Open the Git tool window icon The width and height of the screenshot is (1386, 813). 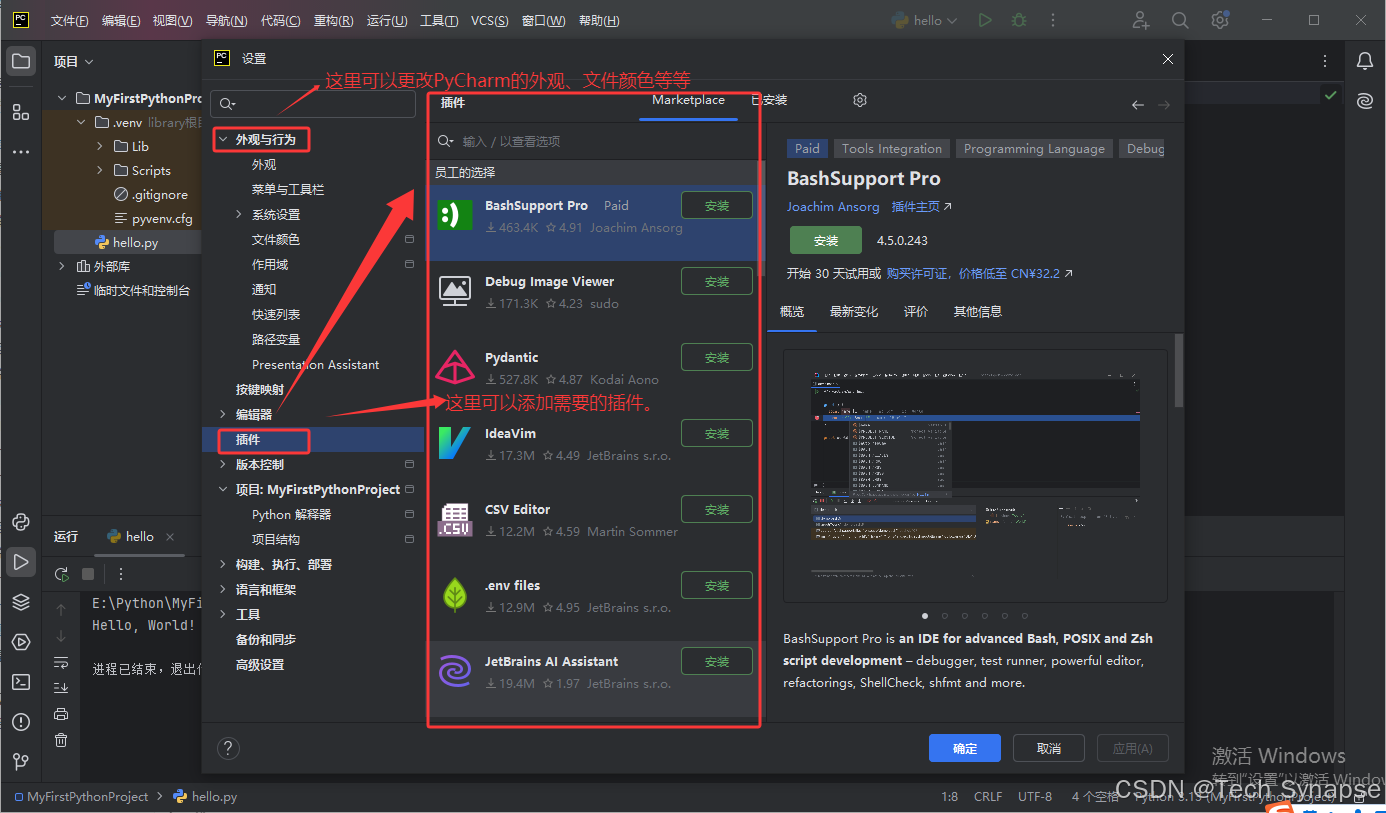click(x=21, y=762)
